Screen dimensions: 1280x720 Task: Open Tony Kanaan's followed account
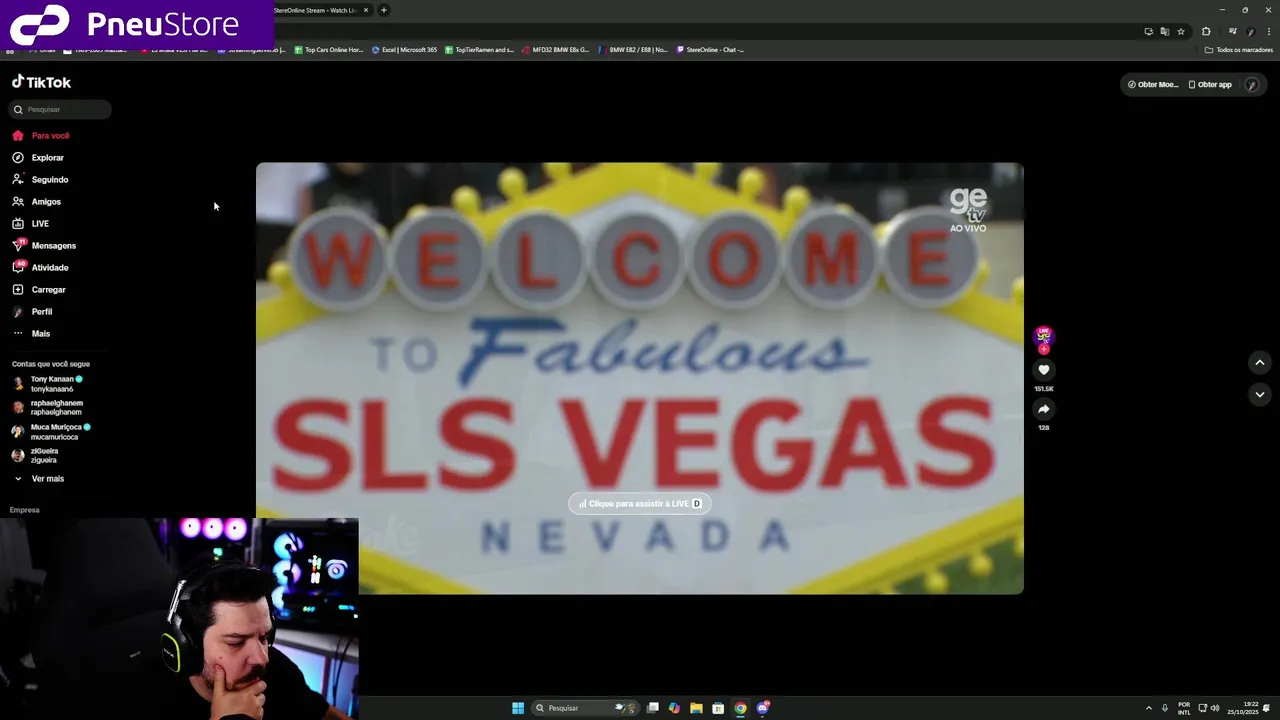pyautogui.click(x=48, y=383)
